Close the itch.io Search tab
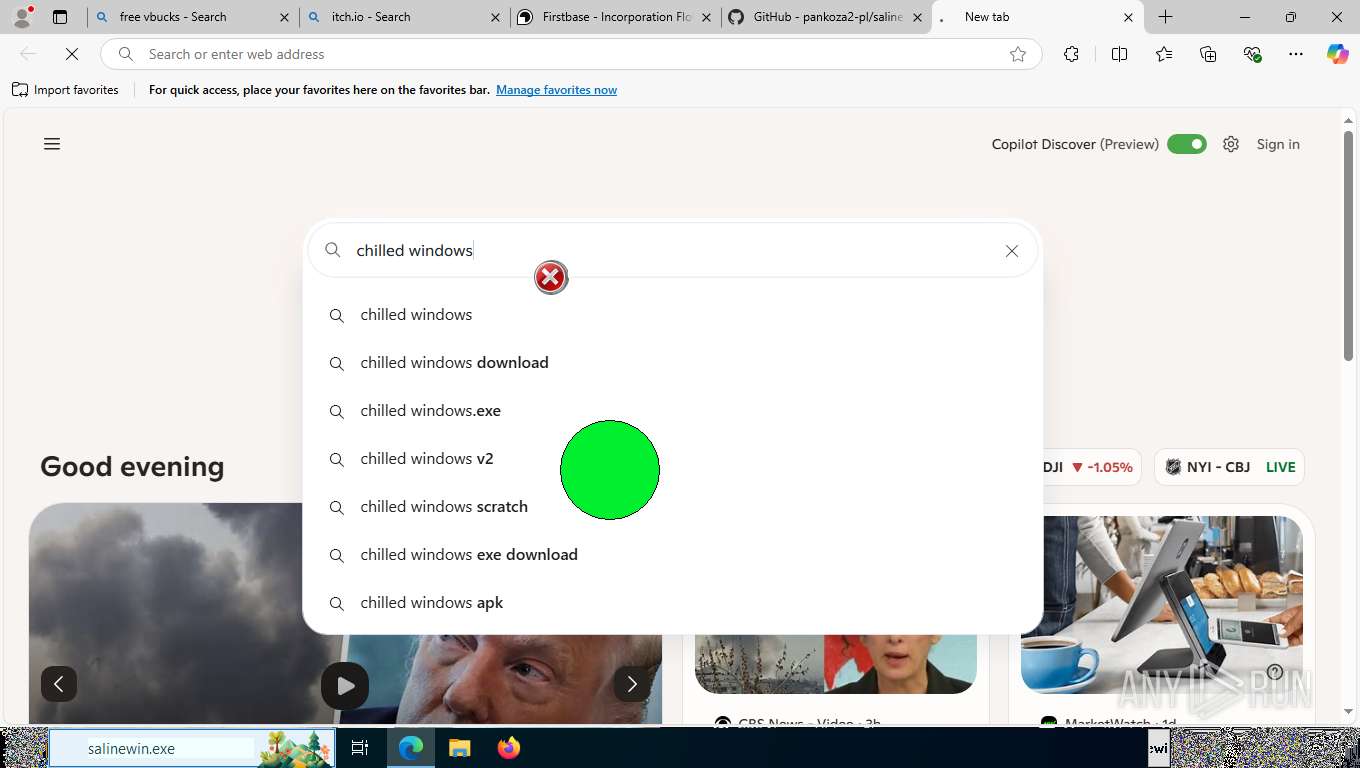The image size is (1360, 768). coord(497,17)
